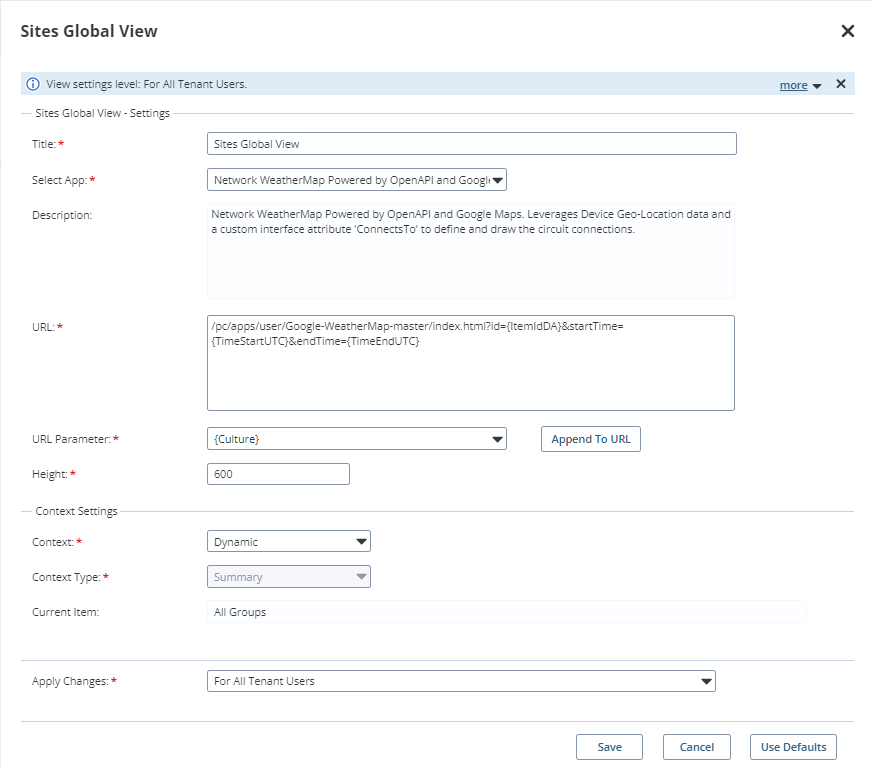The height and width of the screenshot is (768, 873).
Task: Close the Sites Global View dialog
Action: pos(847,31)
